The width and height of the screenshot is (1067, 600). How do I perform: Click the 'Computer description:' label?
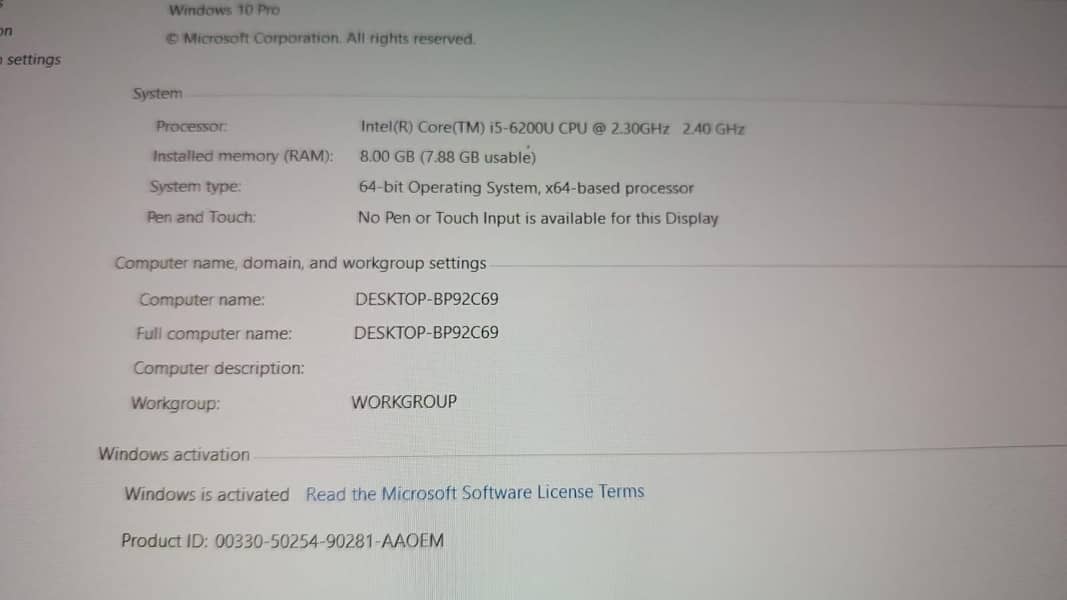(218, 368)
